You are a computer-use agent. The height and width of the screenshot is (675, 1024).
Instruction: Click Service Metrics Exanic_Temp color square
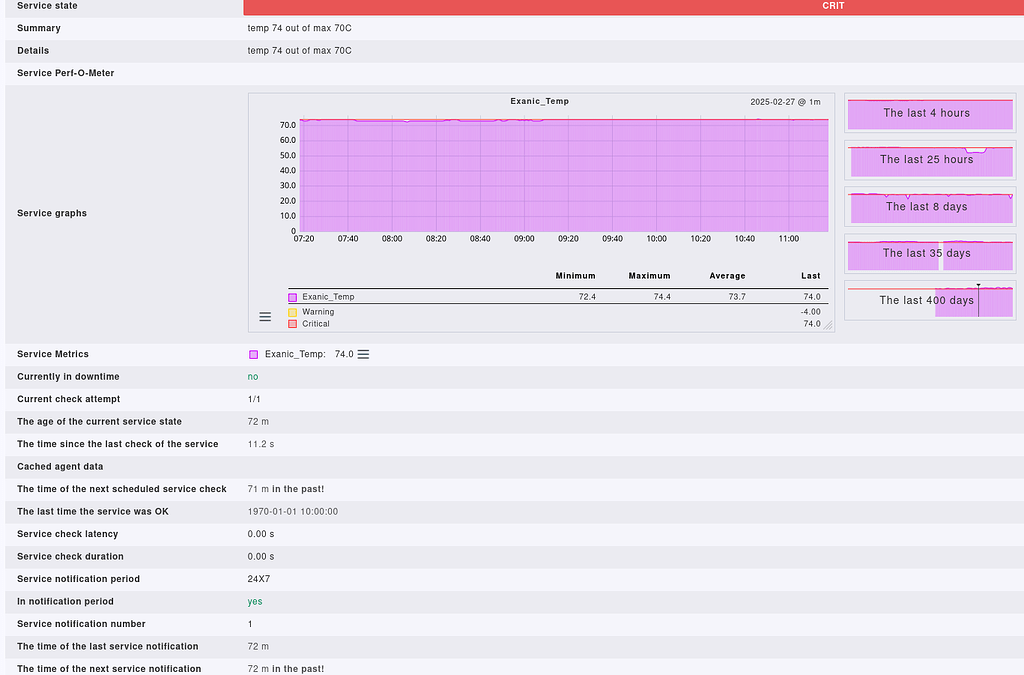point(253,354)
